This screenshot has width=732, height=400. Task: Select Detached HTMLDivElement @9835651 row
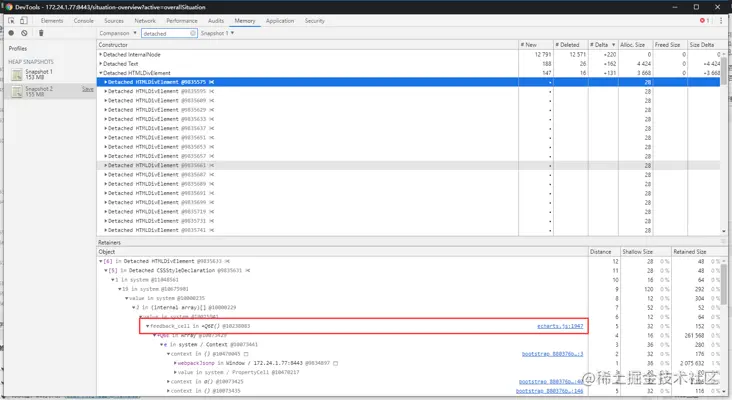(408, 138)
